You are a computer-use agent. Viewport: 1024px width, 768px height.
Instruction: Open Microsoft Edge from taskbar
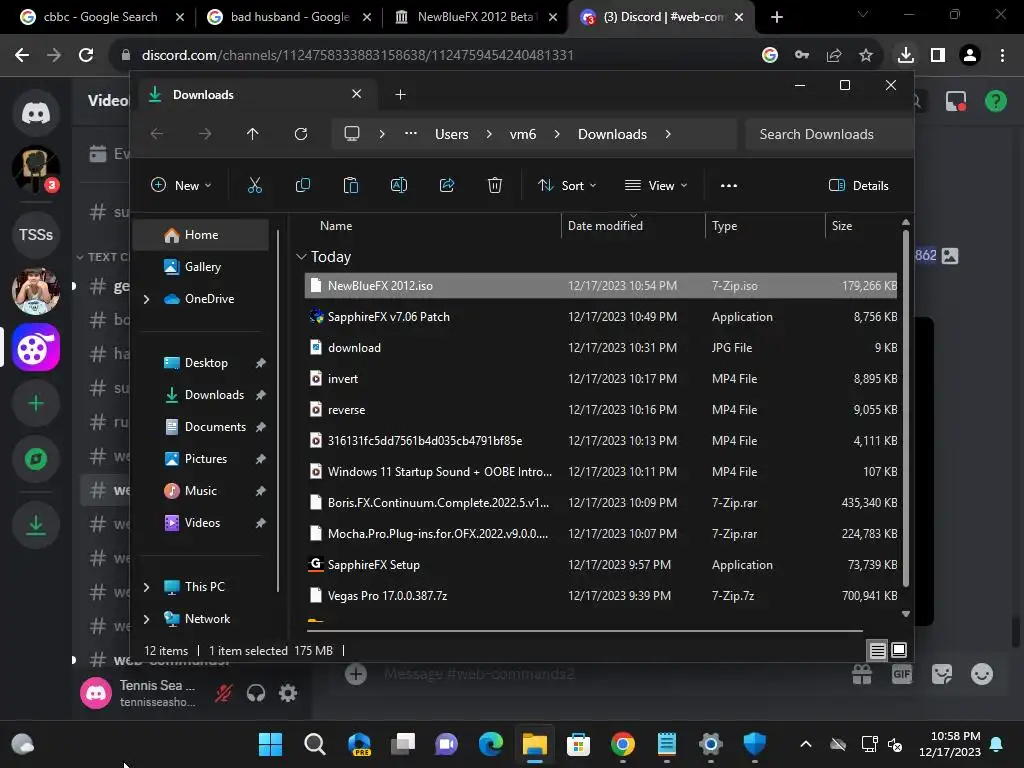490,744
